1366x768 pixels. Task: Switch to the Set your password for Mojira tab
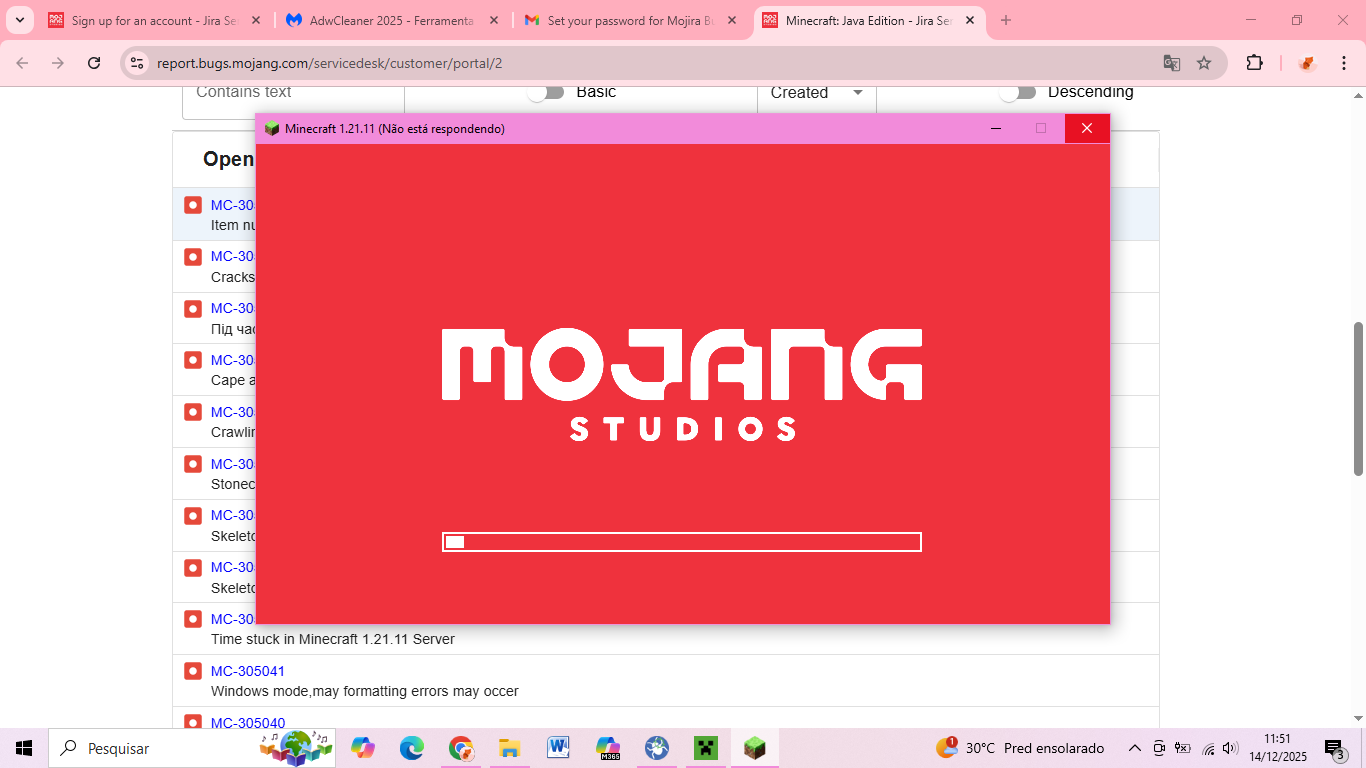(631, 20)
